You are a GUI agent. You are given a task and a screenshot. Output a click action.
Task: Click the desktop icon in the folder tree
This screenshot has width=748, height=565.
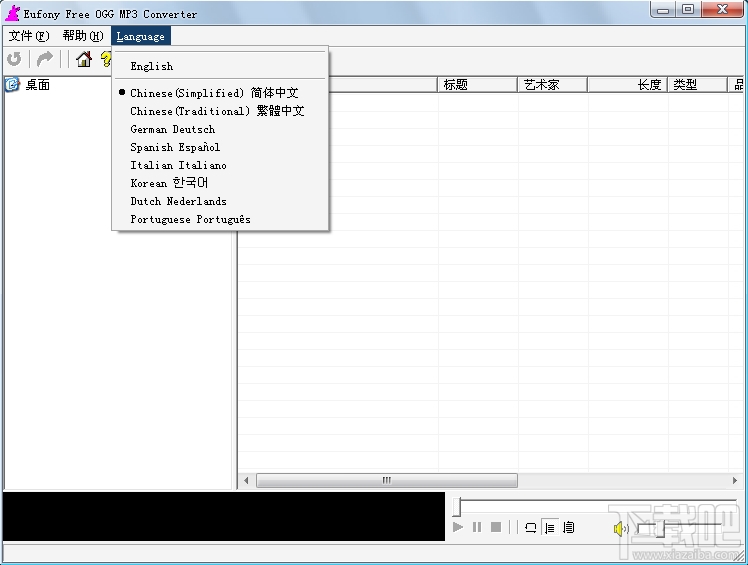point(12,84)
